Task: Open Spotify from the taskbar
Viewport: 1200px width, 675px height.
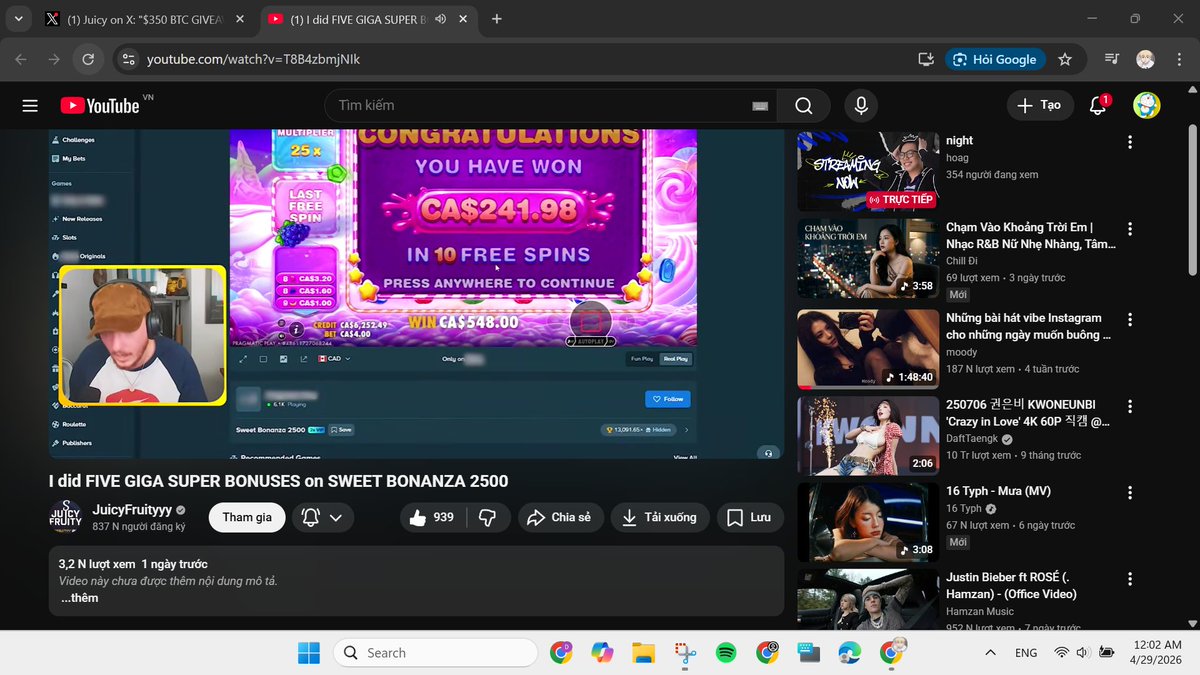Action: pyautogui.click(x=726, y=653)
